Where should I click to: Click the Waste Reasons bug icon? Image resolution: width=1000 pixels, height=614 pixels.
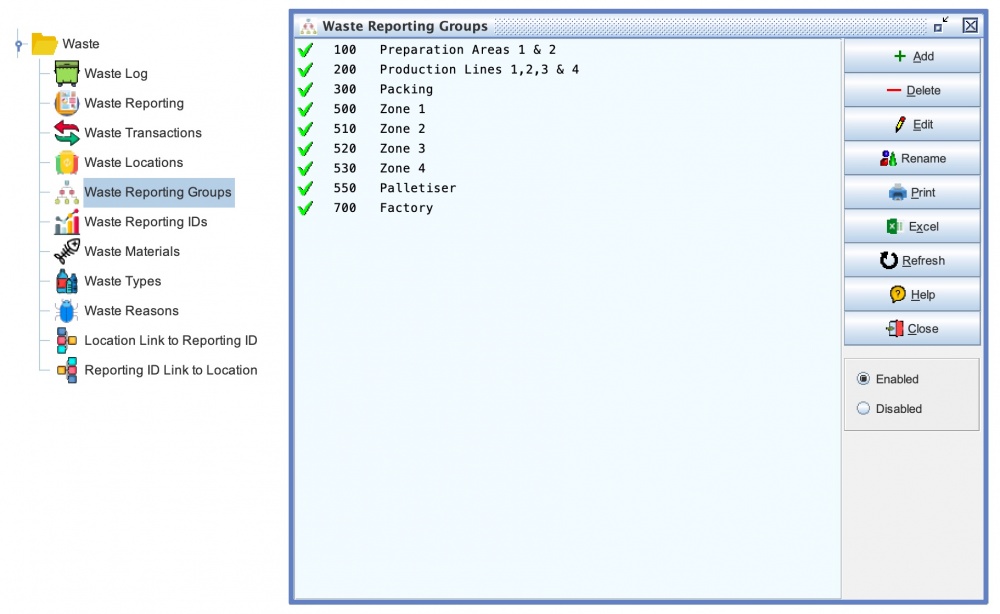coord(67,311)
